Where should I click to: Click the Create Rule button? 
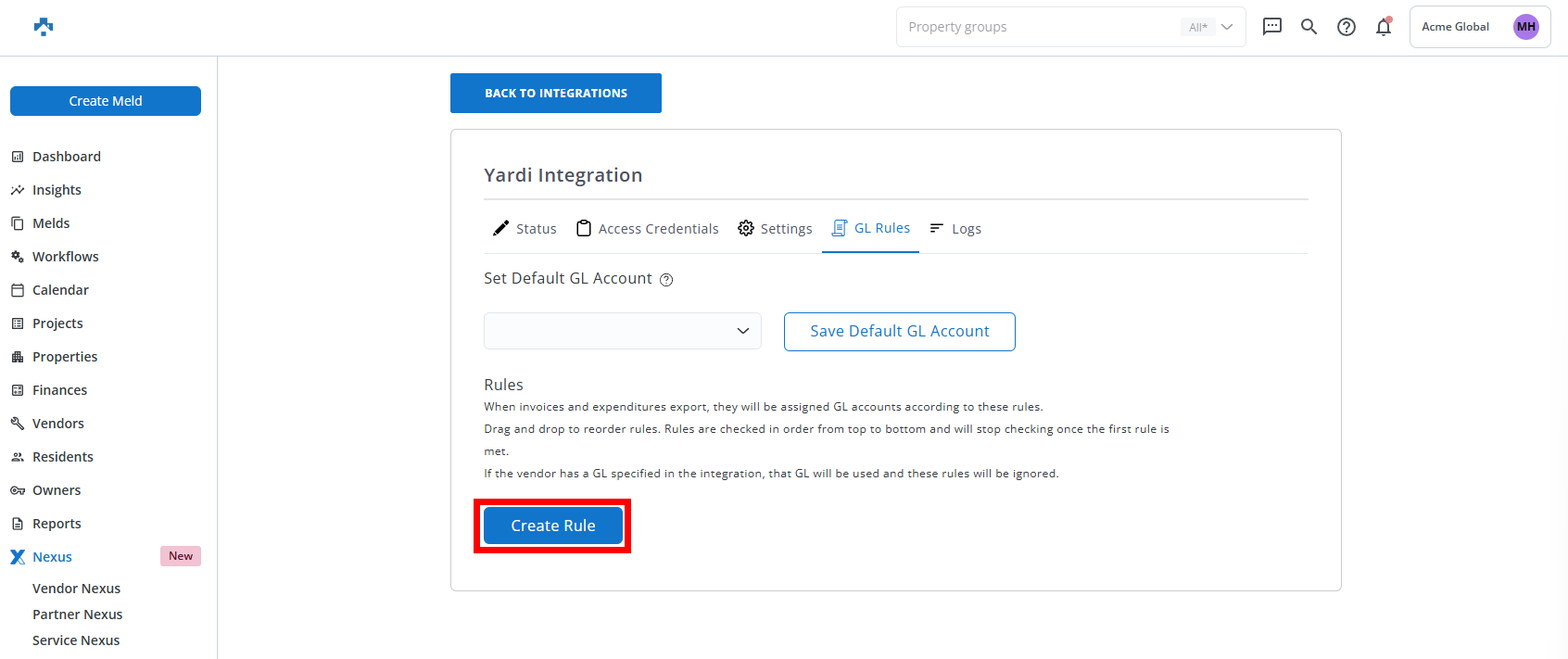[x=552, y=526]
